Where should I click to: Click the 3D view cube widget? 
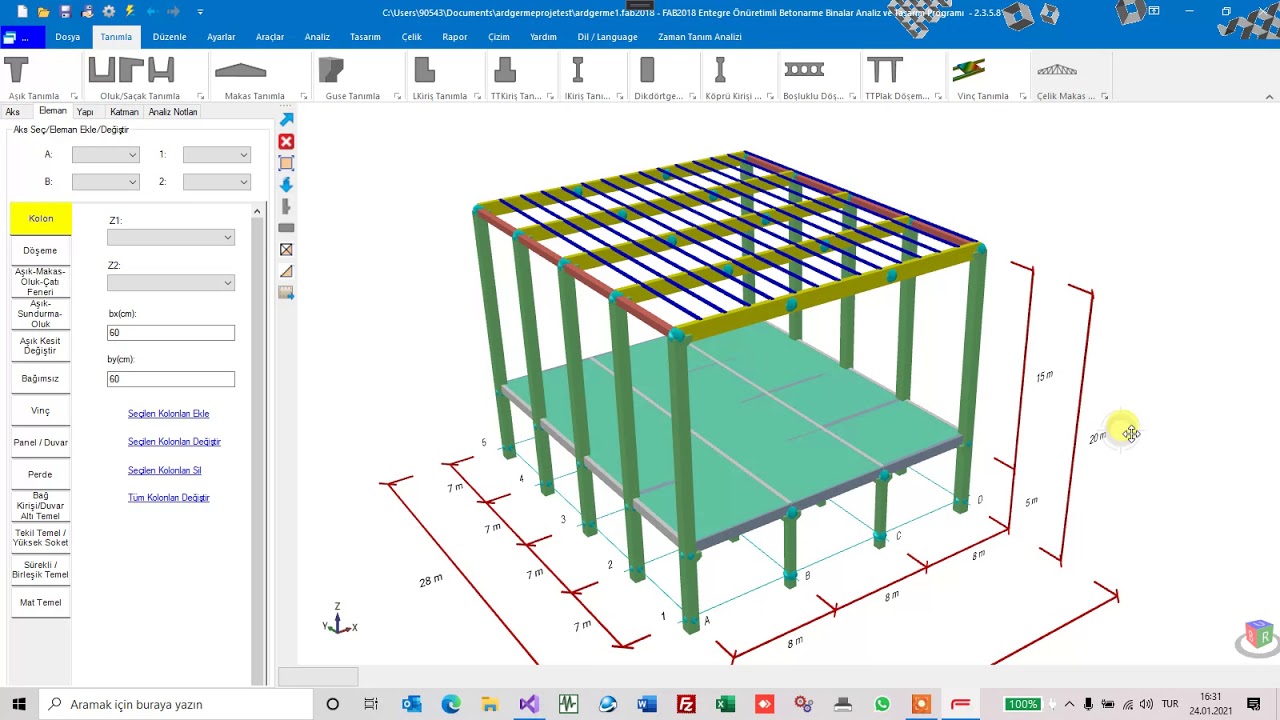1259,636
